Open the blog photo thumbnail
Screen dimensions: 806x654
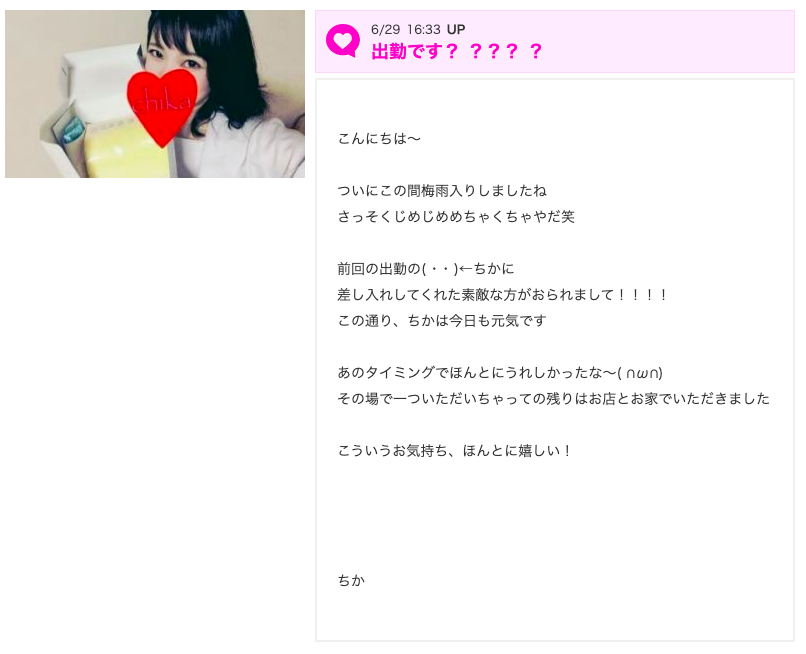(155, 94)
